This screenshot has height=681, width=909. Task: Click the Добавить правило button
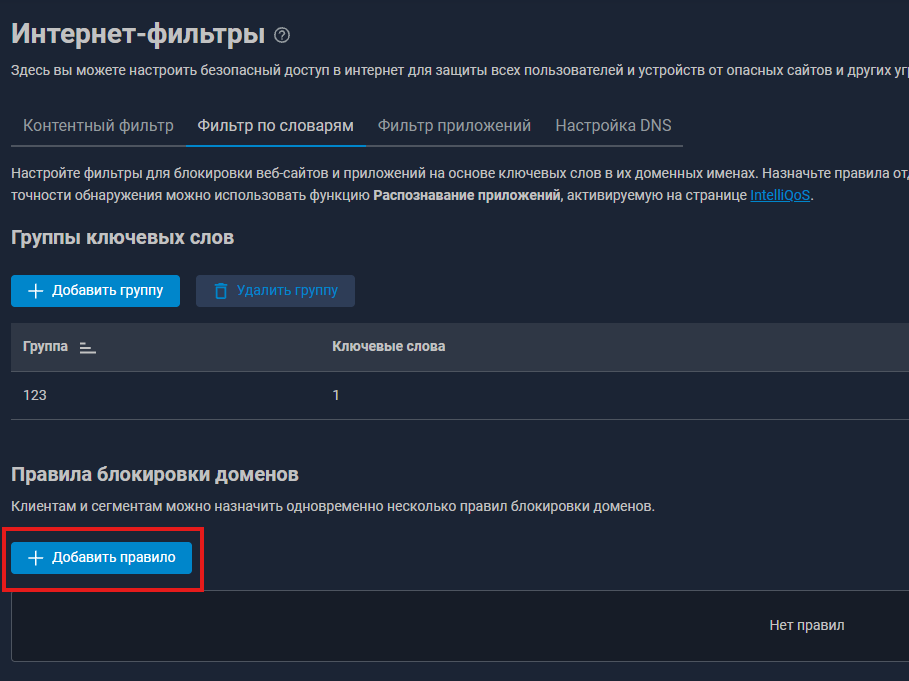pos(101,558)
